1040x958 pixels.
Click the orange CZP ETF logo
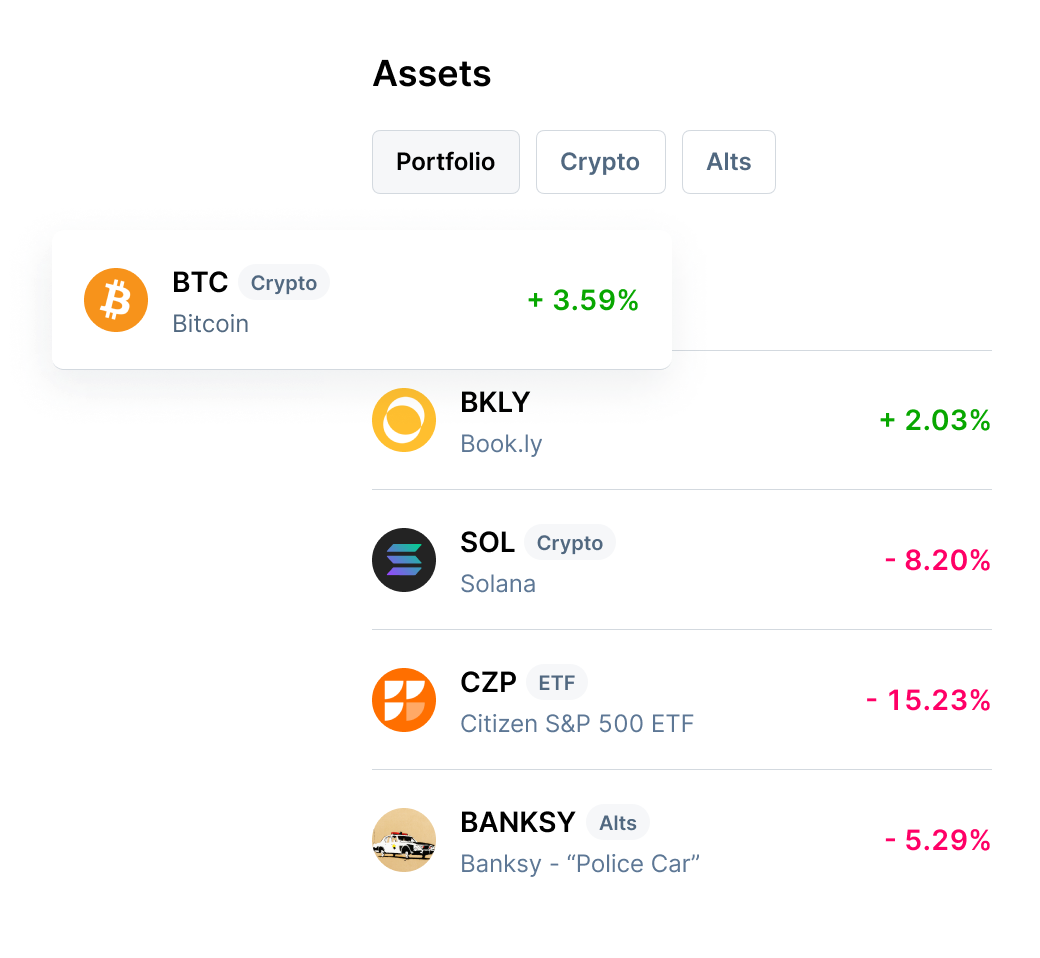tap(404, 700)
